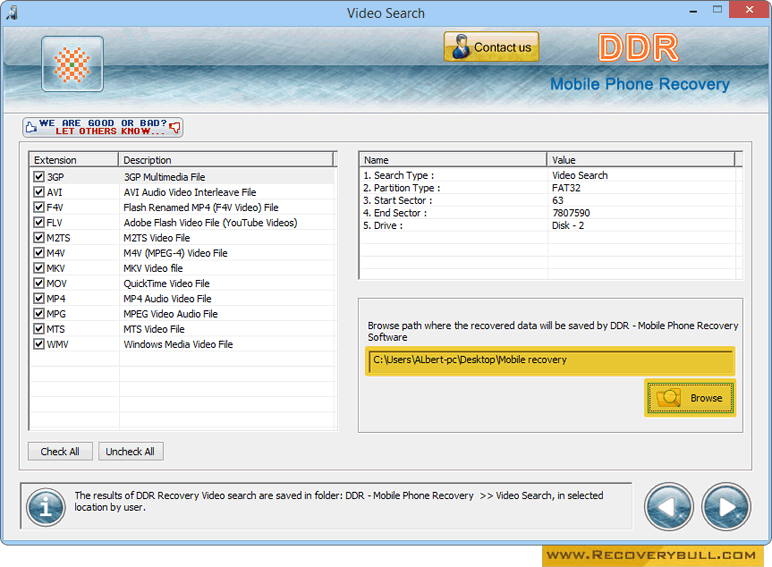772x567 pixels.
Task: Uncheck the MP4 extension checkbox
Action: click(39, 299)
